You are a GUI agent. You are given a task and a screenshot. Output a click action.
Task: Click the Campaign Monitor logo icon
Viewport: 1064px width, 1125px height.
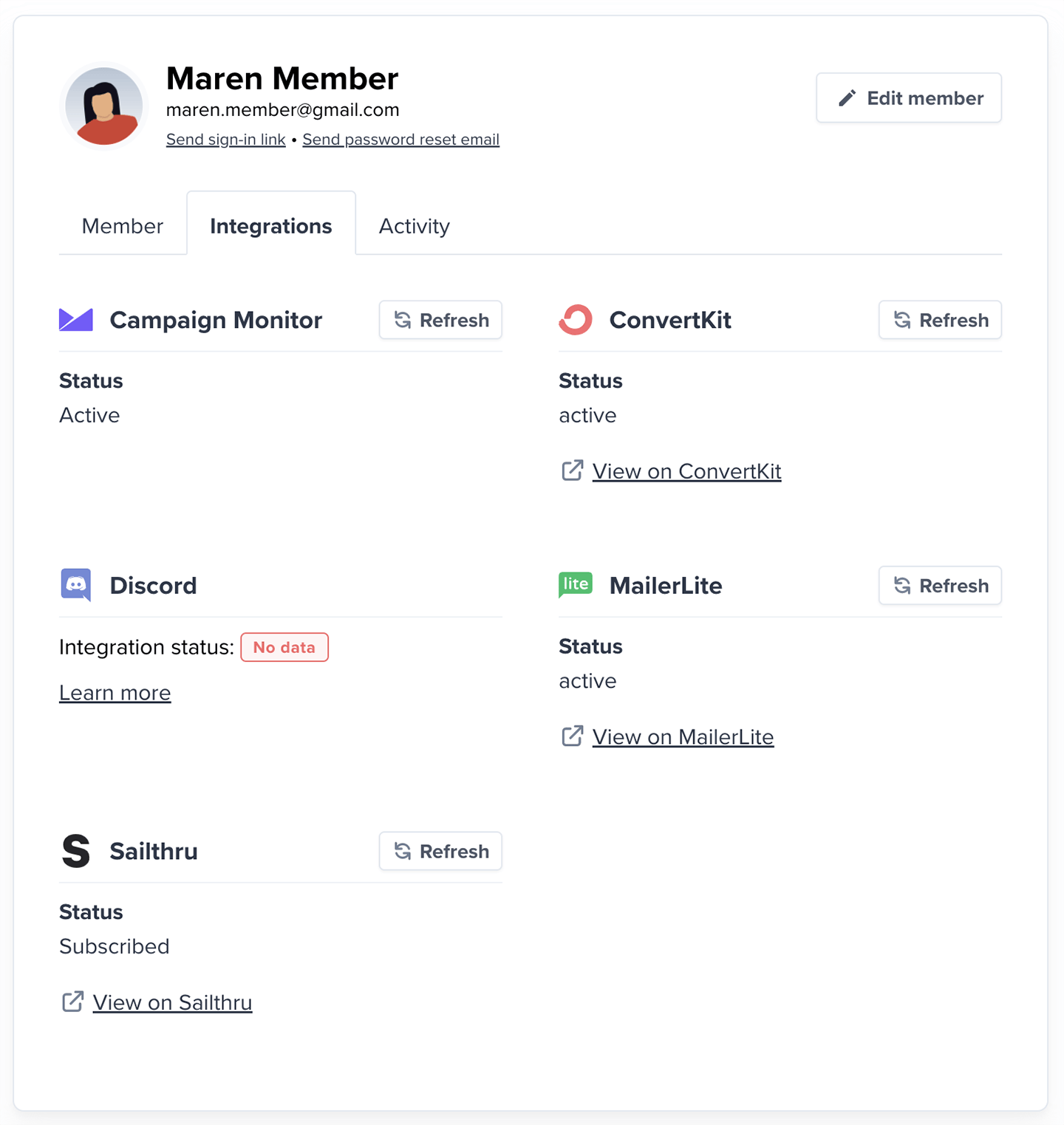(75, 320)
